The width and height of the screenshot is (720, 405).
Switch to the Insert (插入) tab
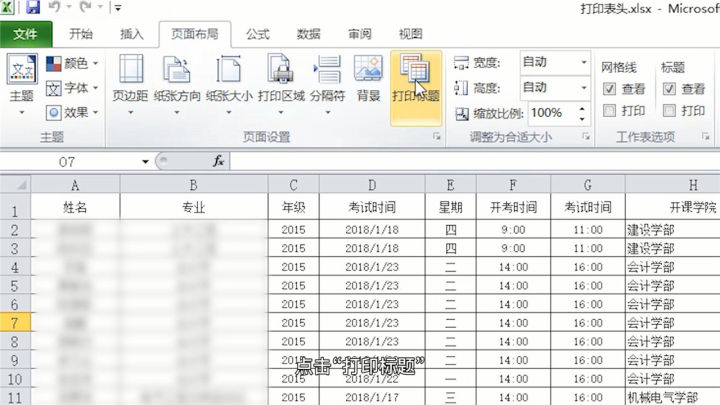coord(132,34)
